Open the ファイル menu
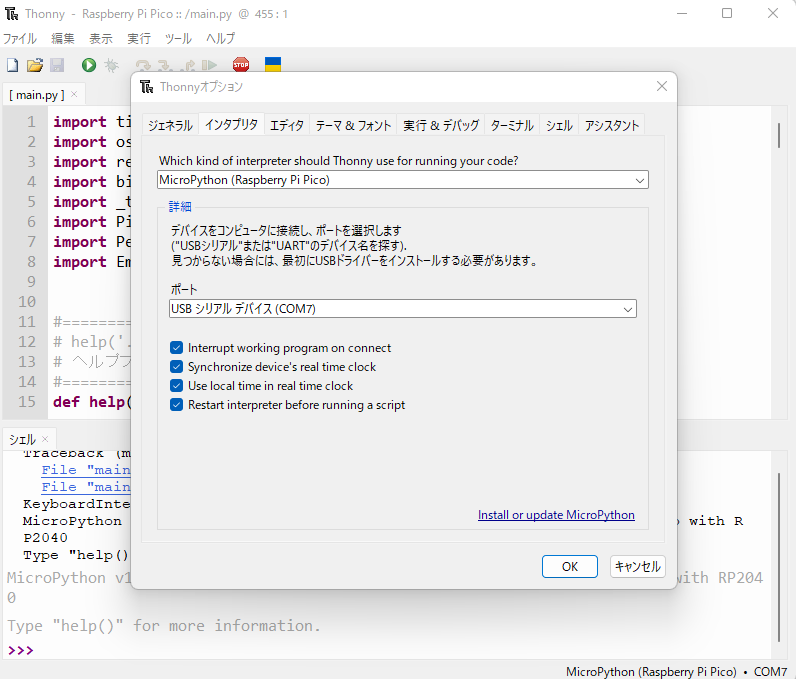 [20, 39]
